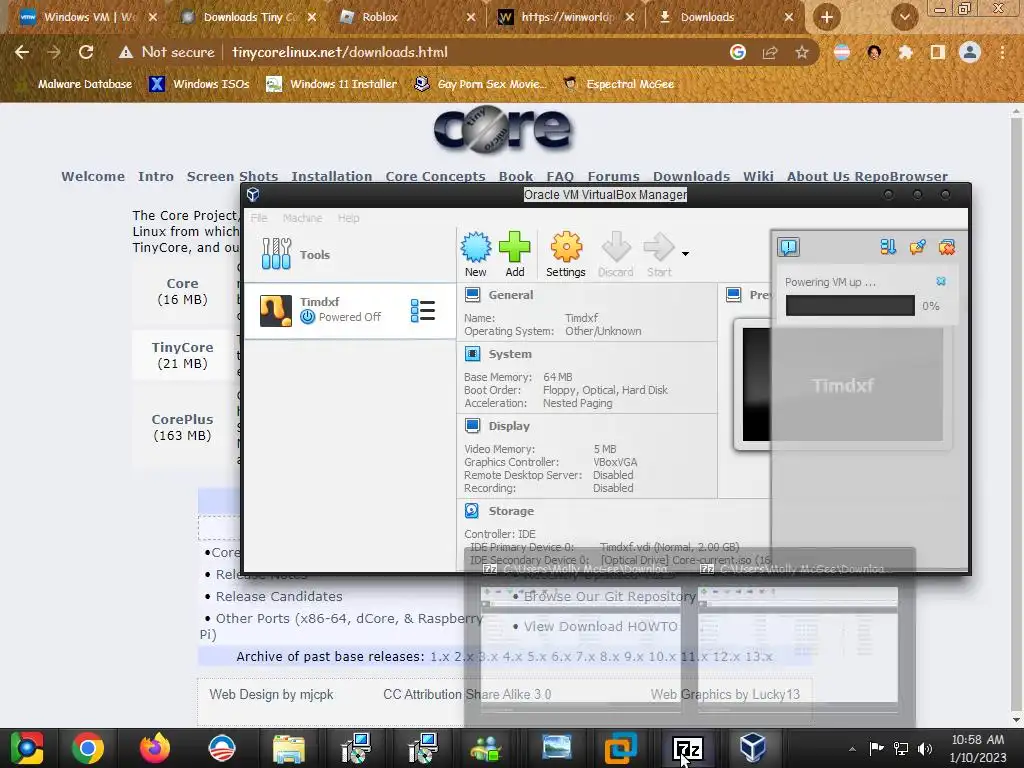The image size is (1024, 768).
Task: Click the tab search chevron button
Action: pyautogui.click(x=904, y=17)
